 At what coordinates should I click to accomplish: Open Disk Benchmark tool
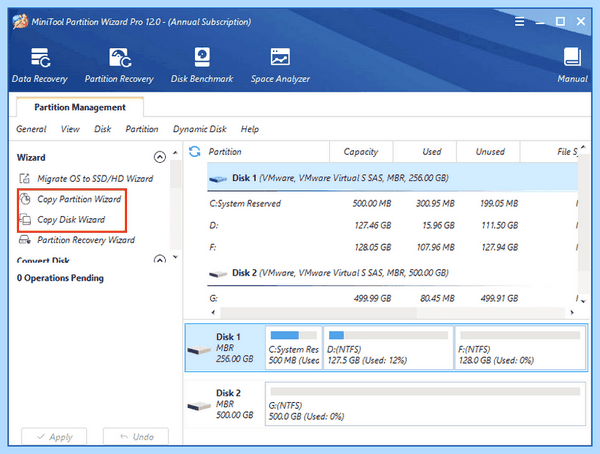pos(202,65)
